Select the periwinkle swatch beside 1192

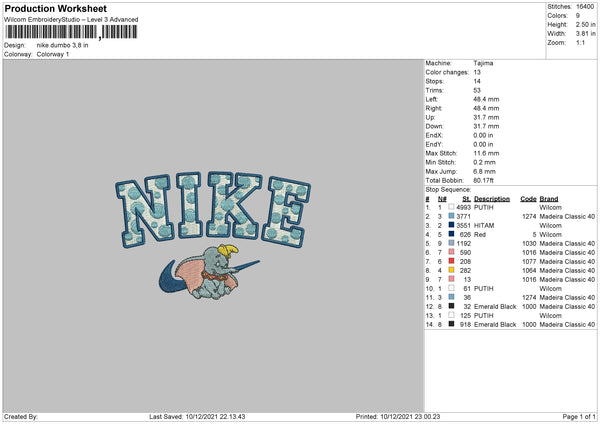tap(452, 243)
